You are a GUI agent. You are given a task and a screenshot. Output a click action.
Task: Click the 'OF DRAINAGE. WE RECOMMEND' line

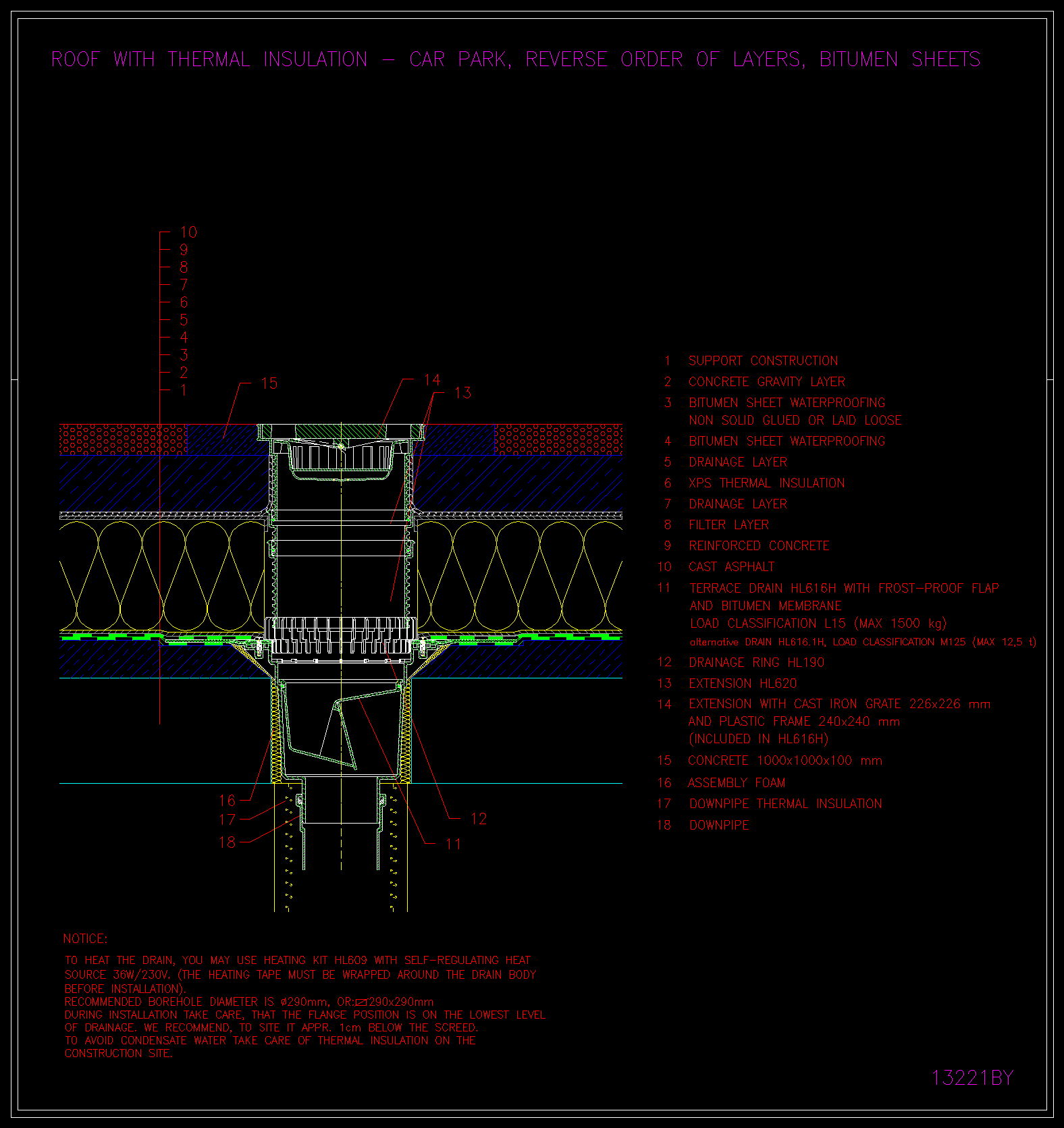coord(271,1027)
